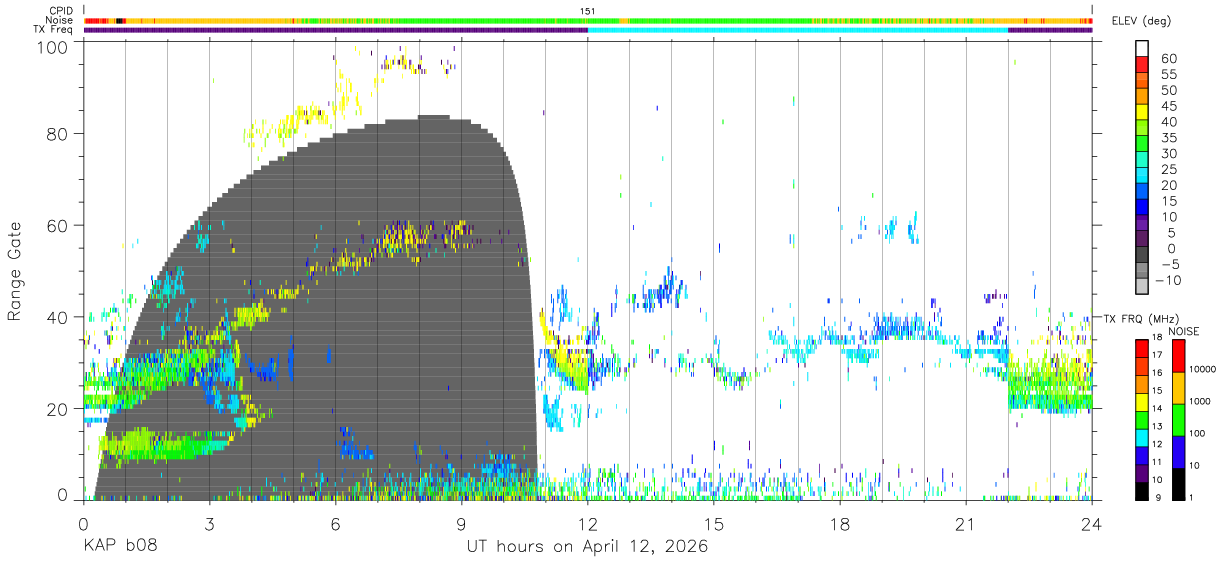Click the 60 label on ELEV legend

pos(1167,58)
